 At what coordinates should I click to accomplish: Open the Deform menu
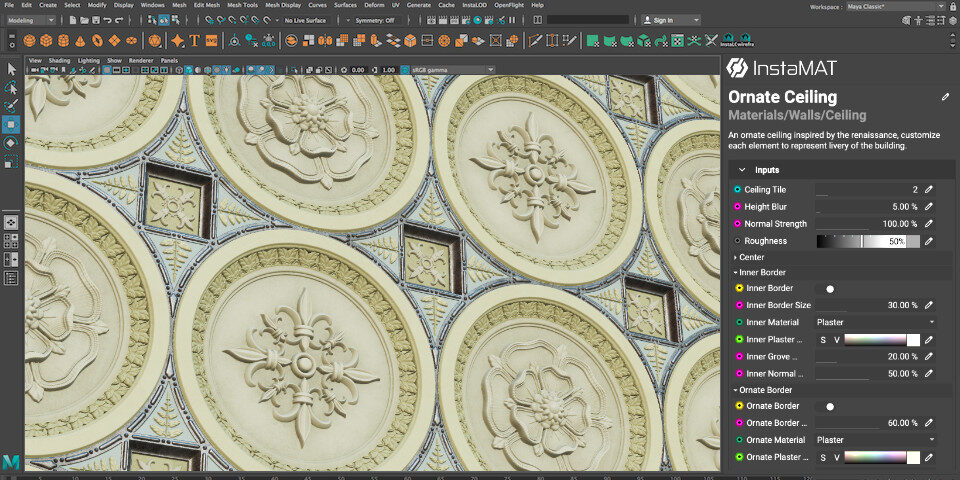(x=374, y=5)
